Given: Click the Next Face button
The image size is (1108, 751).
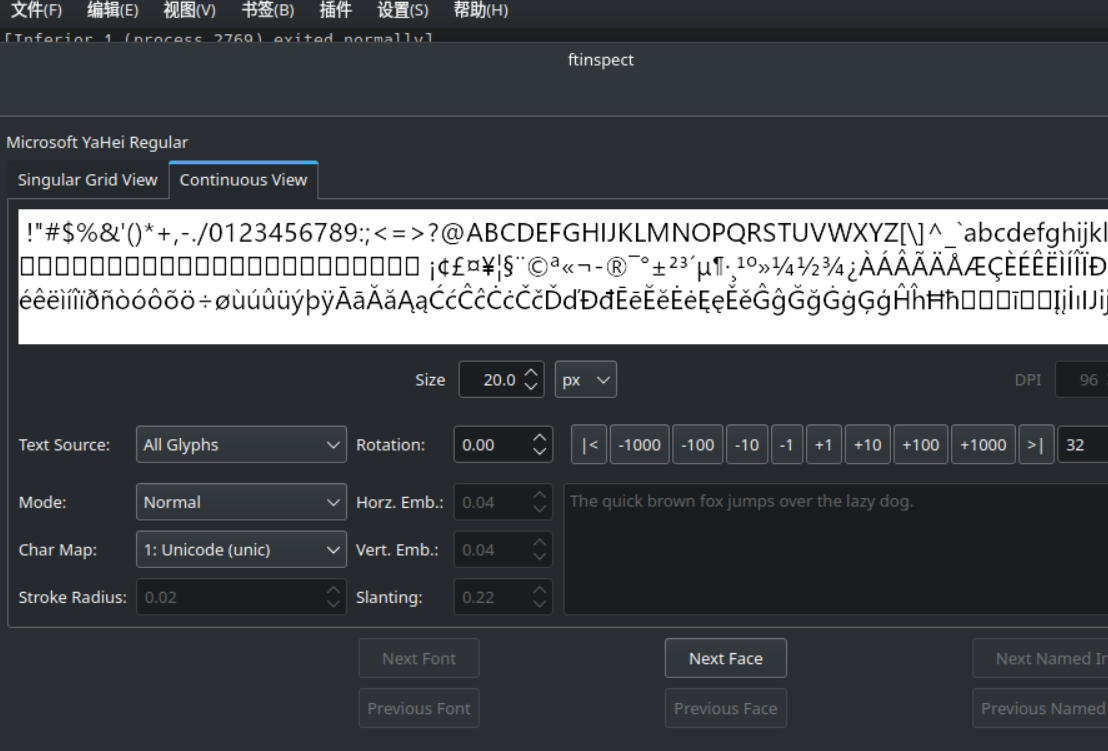Looking at the screenshot, I should tap(726, 658).
